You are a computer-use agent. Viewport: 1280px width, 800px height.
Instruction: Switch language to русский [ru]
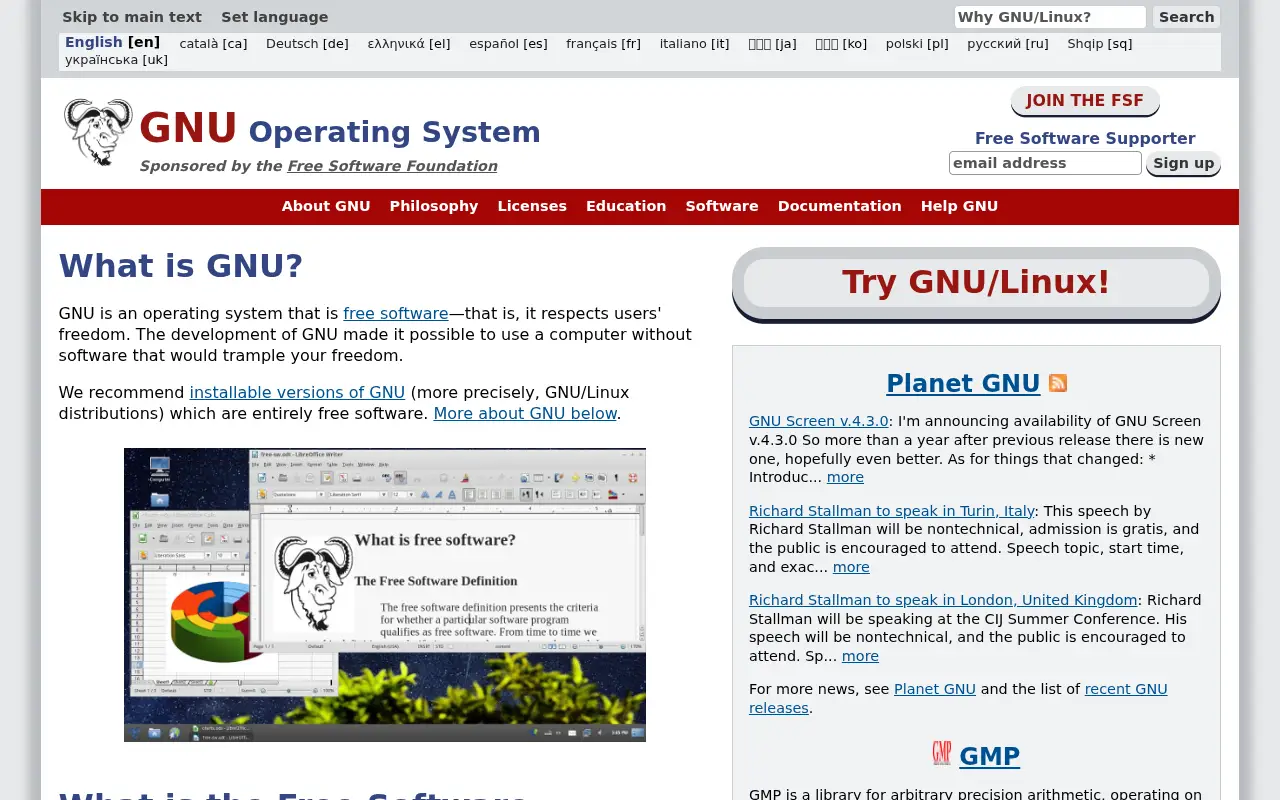point(1008,44)
